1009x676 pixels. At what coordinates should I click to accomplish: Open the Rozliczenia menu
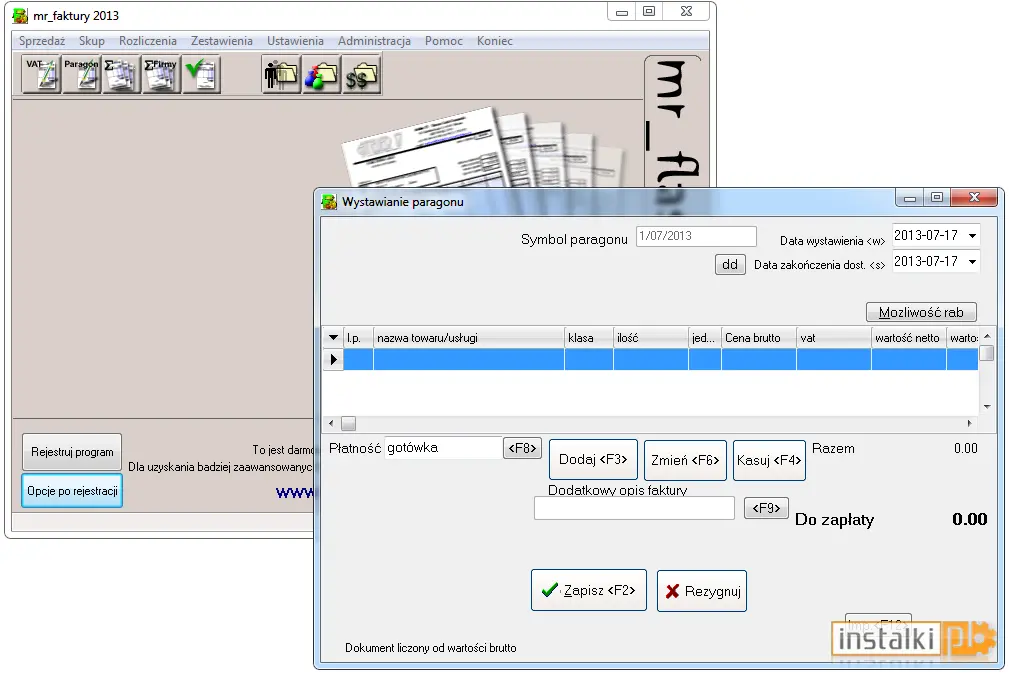pyautogui.click(x=147, y=41)
